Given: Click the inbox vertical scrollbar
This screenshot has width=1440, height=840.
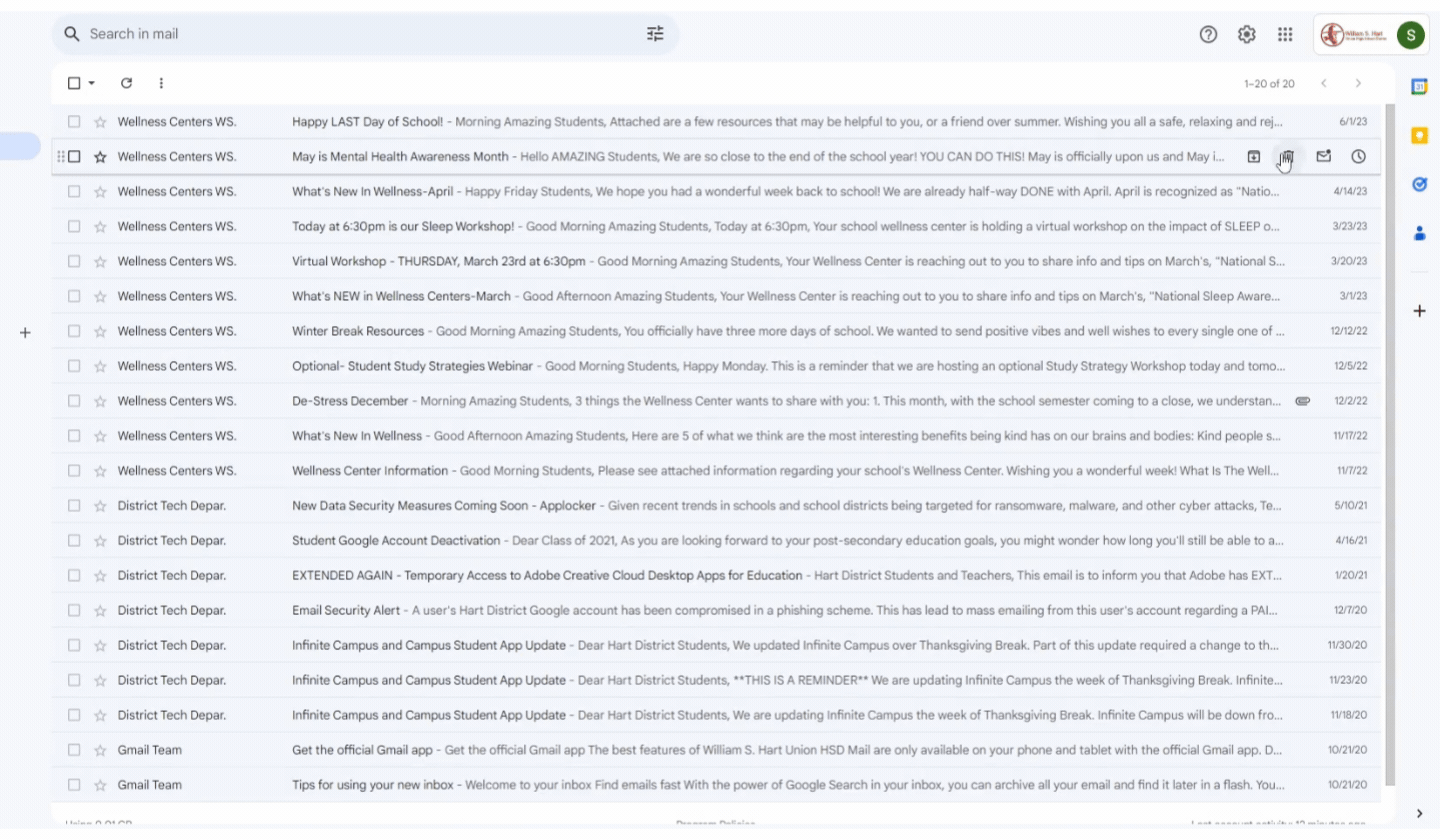Looking at the screenshot, I should tap(1389, 443).
